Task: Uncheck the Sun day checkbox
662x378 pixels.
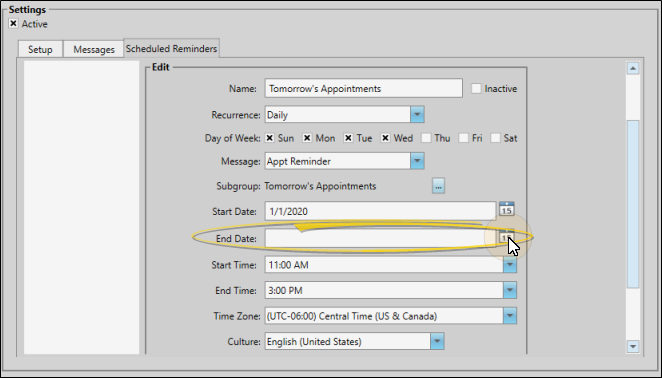Action: (269, 138)
